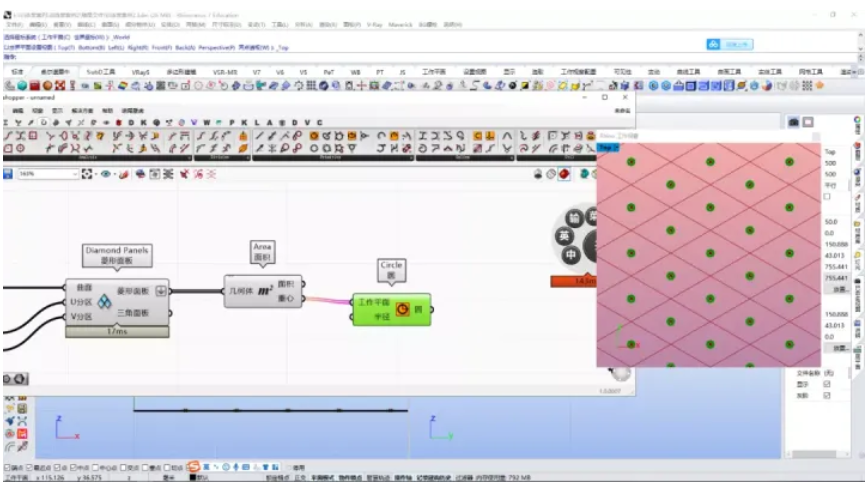Click the blue cloud upload button

click(730, 44)
